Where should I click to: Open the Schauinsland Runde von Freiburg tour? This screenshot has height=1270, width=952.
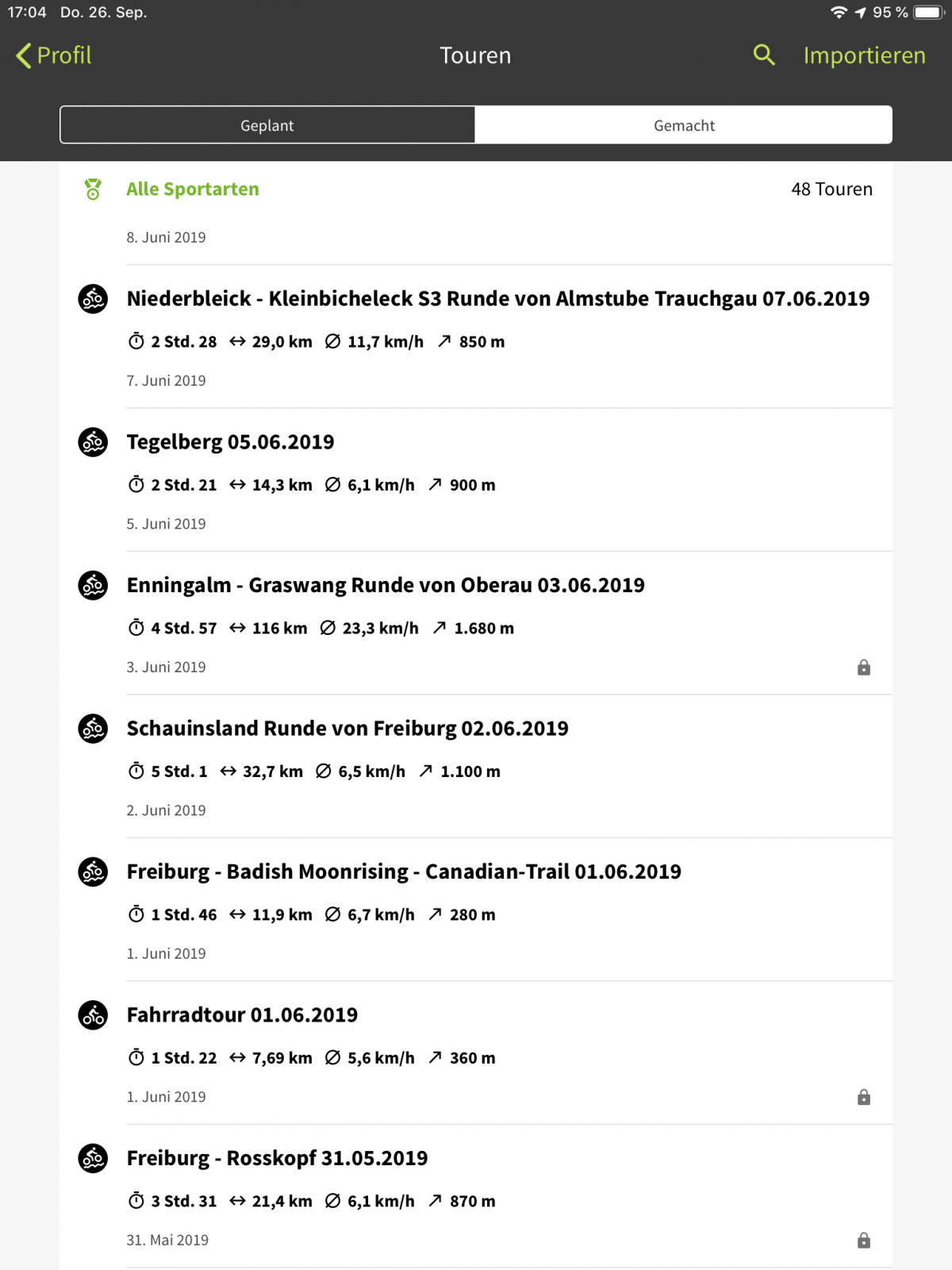[347, 729]
